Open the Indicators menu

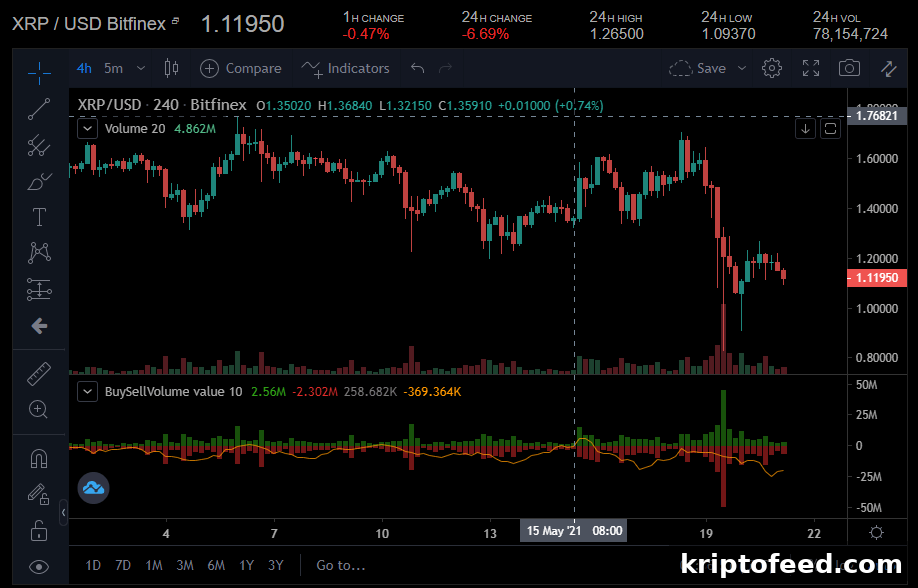[x=345, y=69]
